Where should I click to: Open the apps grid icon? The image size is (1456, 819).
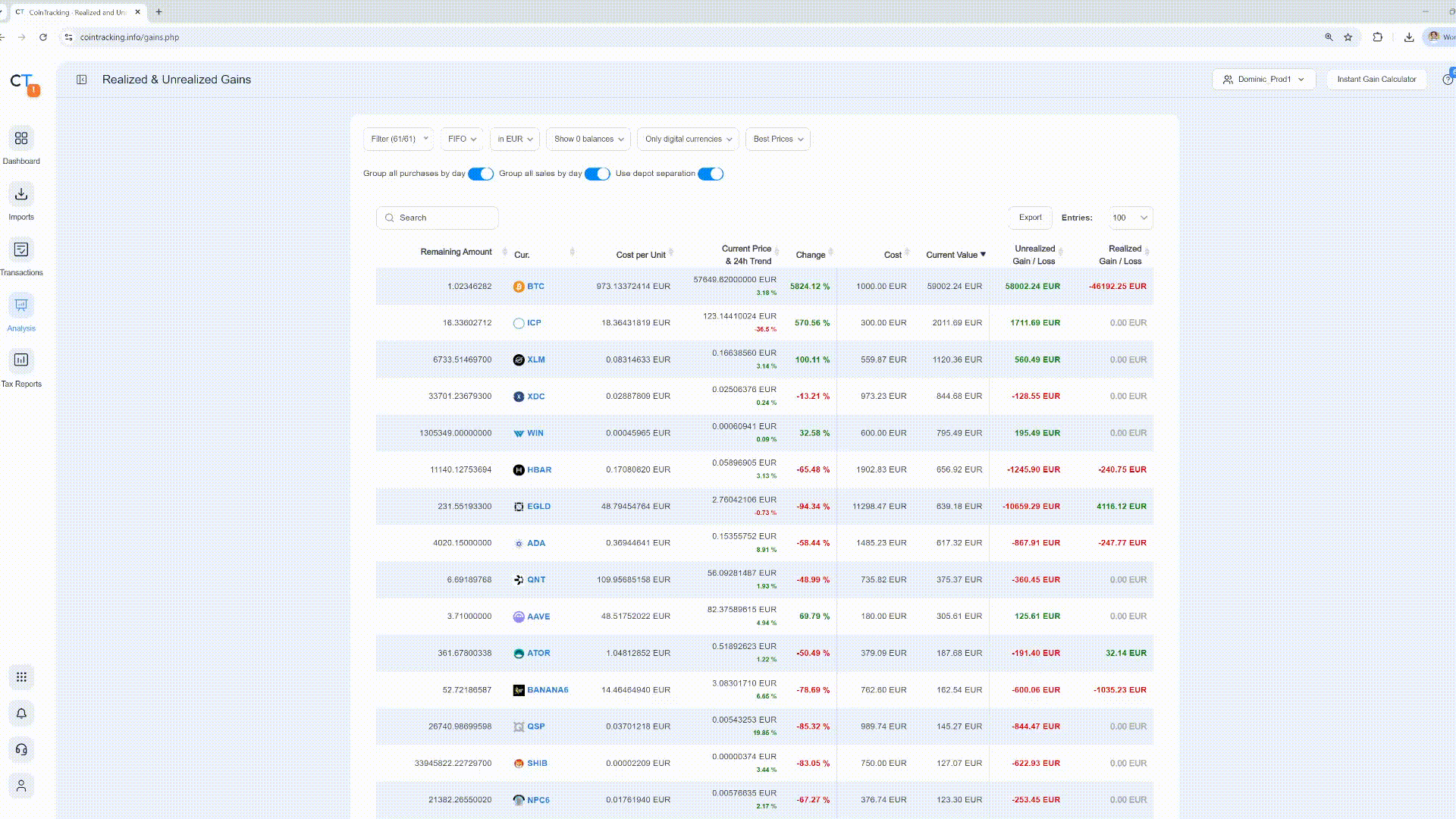click(21, 677)
